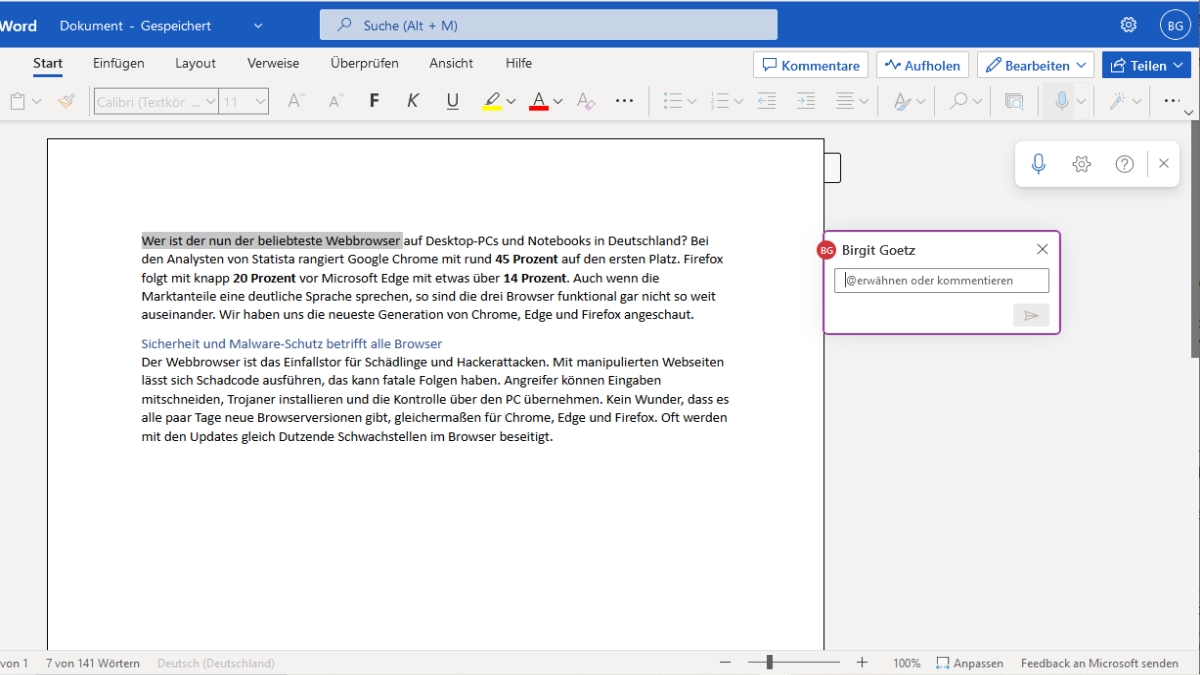Click the icon left of the Dictate microphone
The width and height of the screenshot is (1200, 675).
pyautogui.click(x=1014, y=101)
